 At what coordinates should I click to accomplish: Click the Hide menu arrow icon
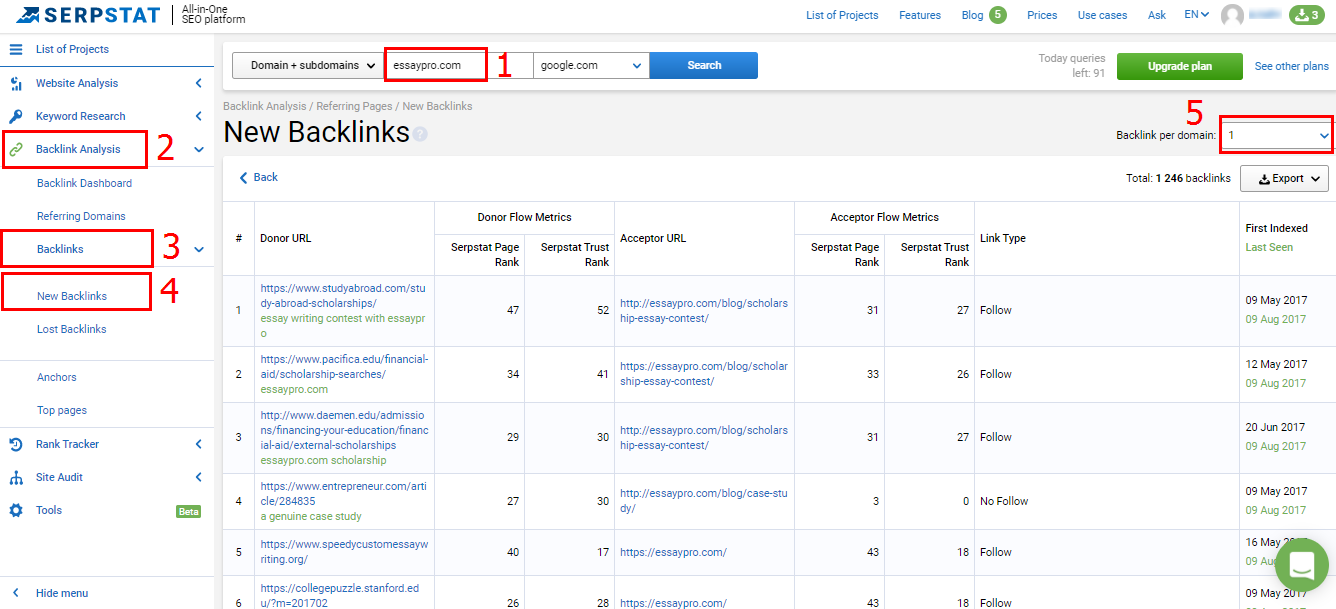tap(16, 593)
